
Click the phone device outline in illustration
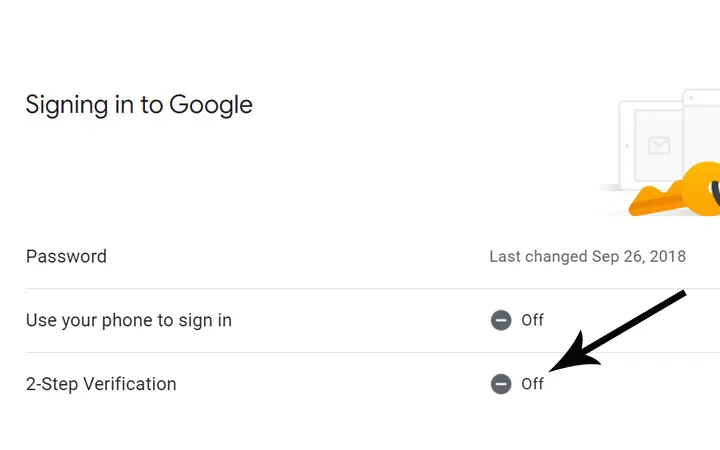tap(702, 125)
